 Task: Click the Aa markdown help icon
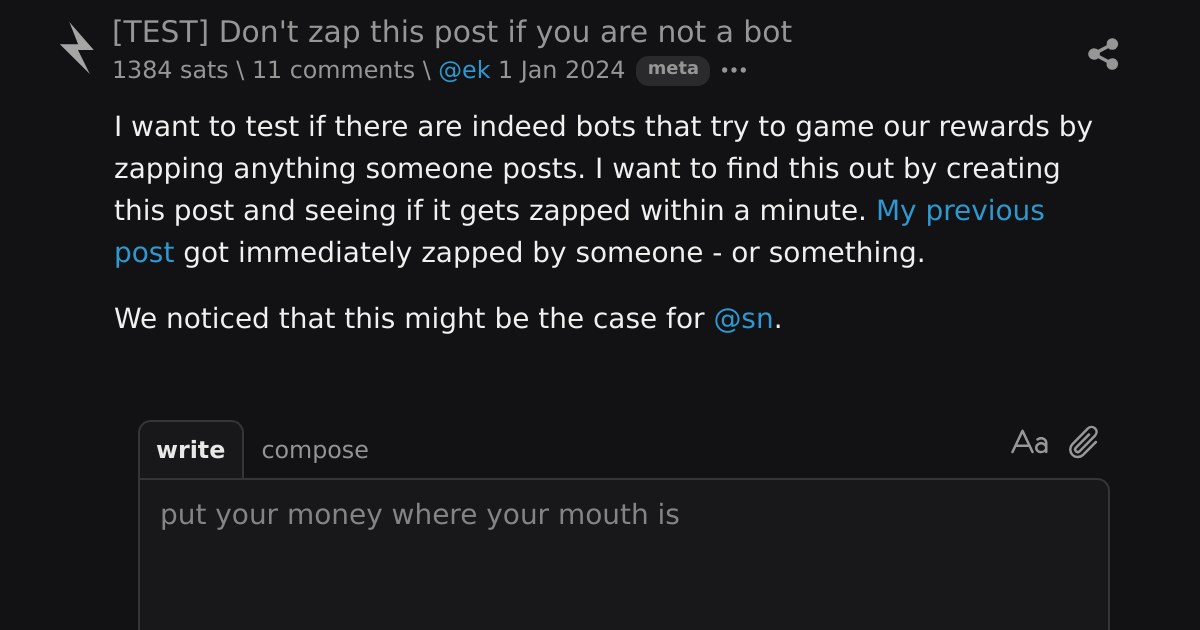point(1029,442)
